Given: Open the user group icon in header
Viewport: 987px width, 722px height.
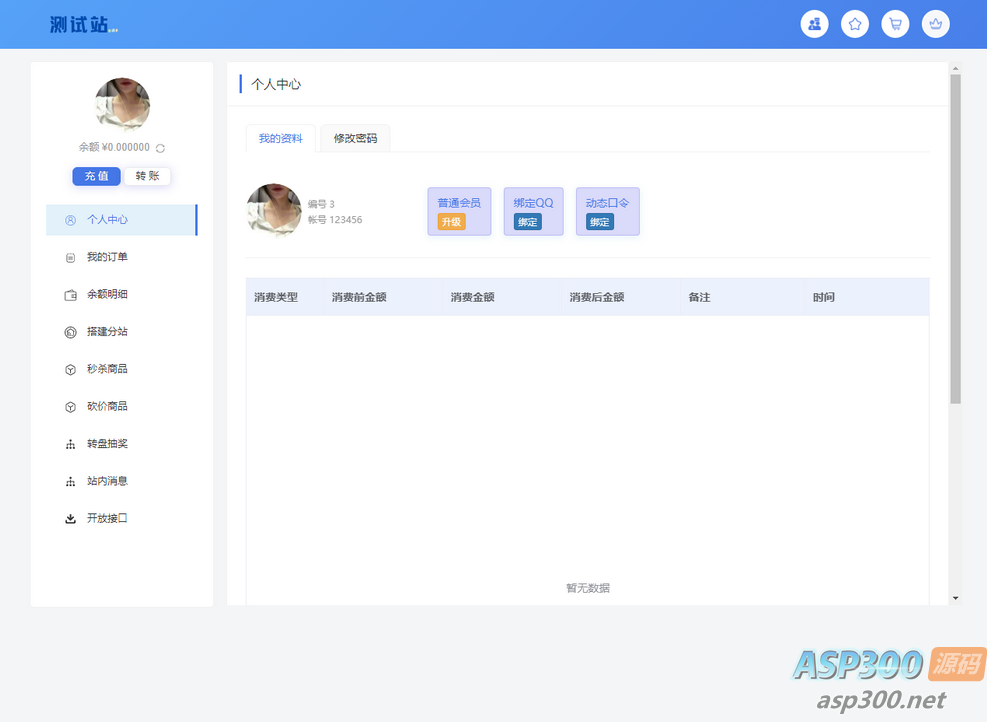Looking at the screenshot, I should coord(815,25).
